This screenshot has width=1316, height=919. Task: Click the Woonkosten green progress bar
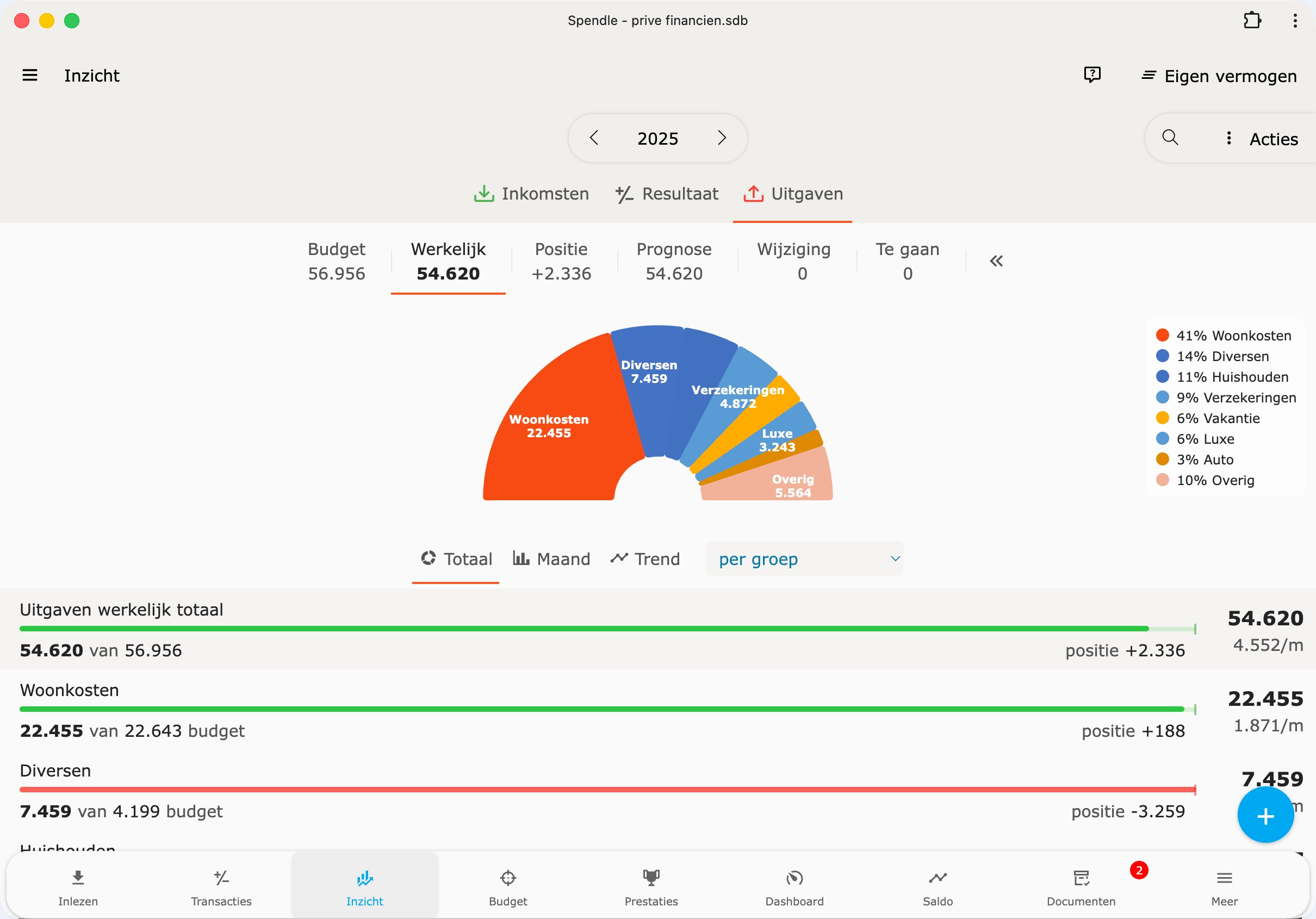click(602, 709)
